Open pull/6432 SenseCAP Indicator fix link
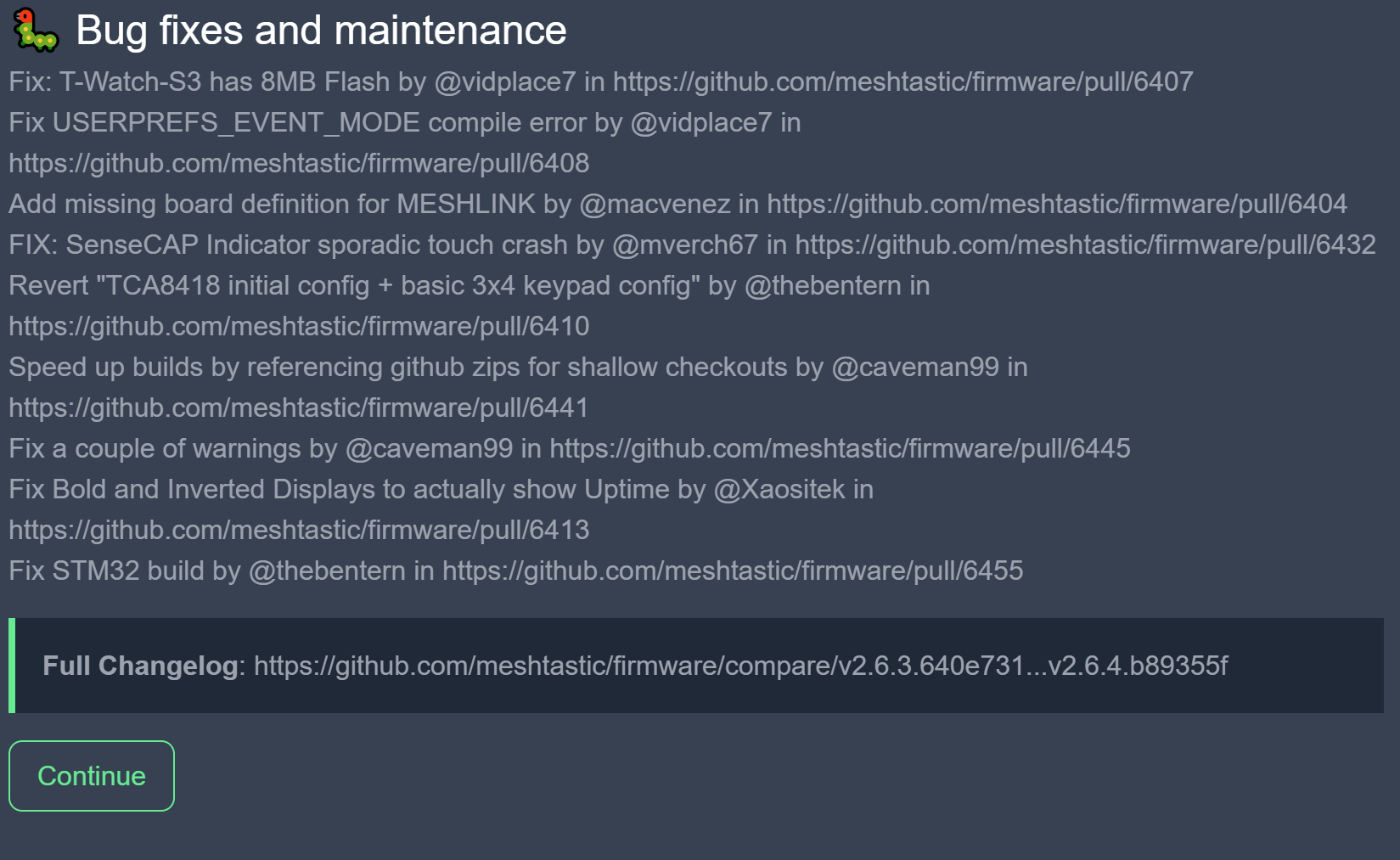The height and width of the screenshot is (860, 1400). coord(1085,245)
